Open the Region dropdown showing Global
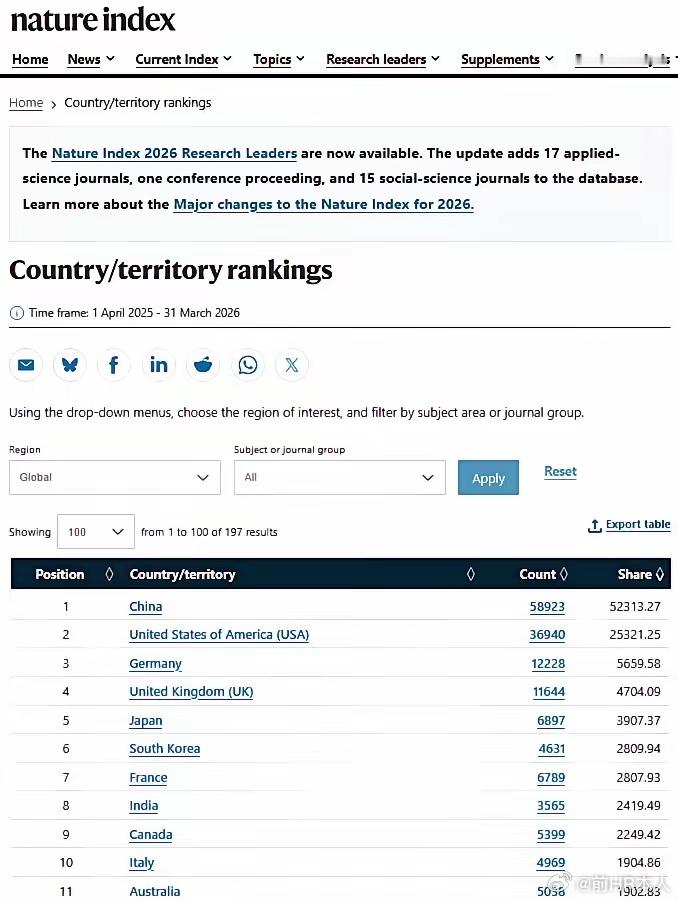Image resolution: width=678 pixels, height=900 pixels. [115, 477]
